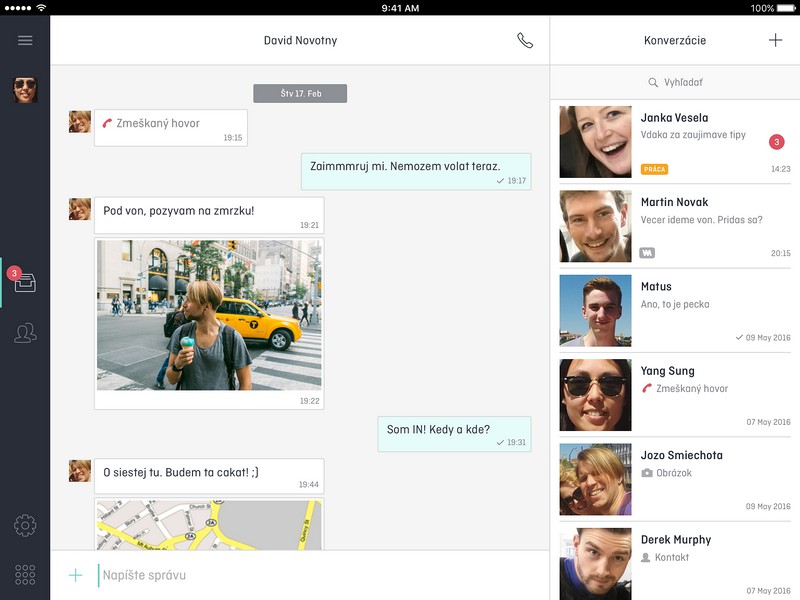Image resolution: width=800 pixels, height=600 pixels.
Task: Click the Vyhľadať search field
Action: tap(675, 83)
